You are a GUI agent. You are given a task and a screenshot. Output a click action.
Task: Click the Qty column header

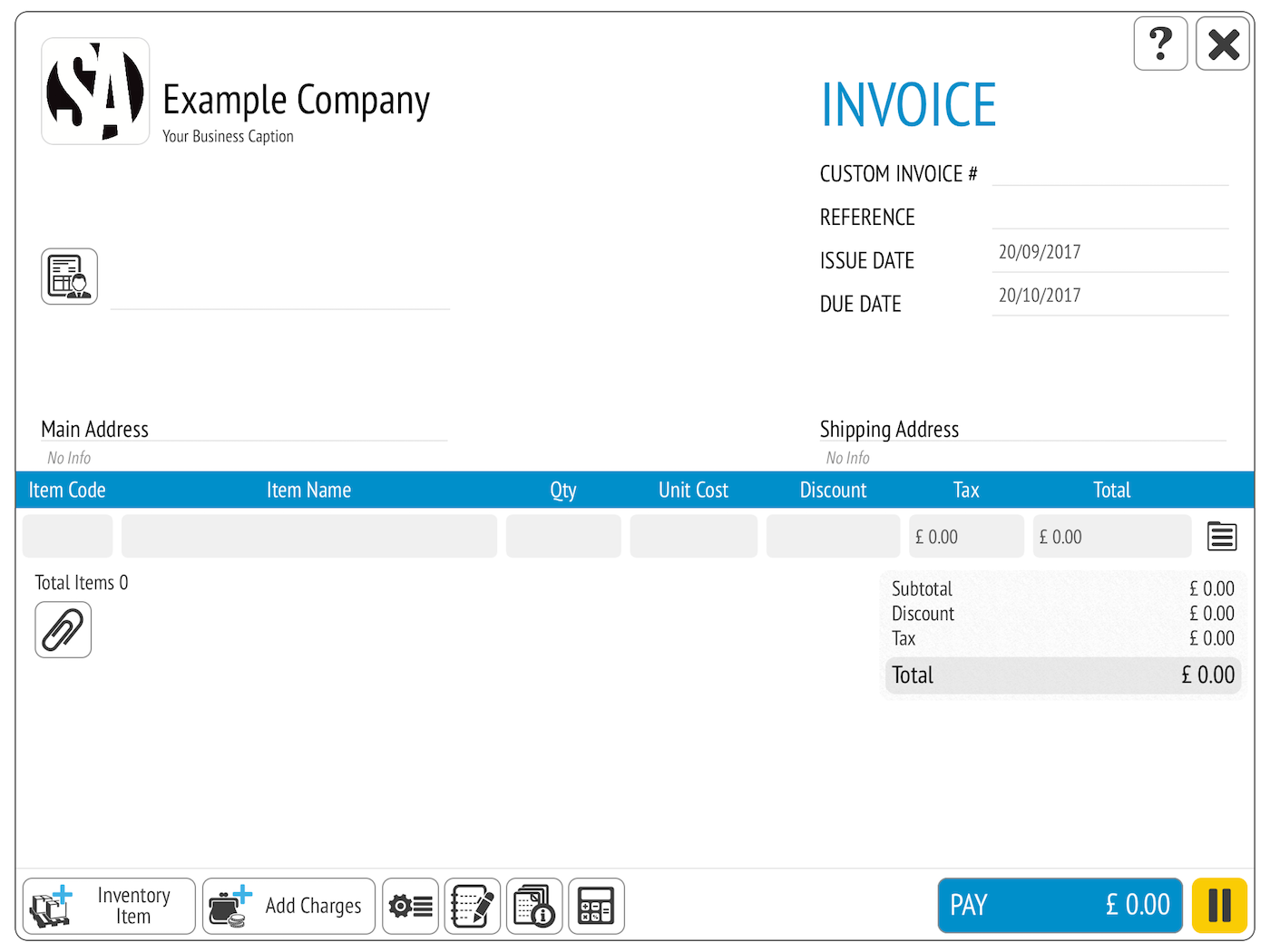coord(563,491)
